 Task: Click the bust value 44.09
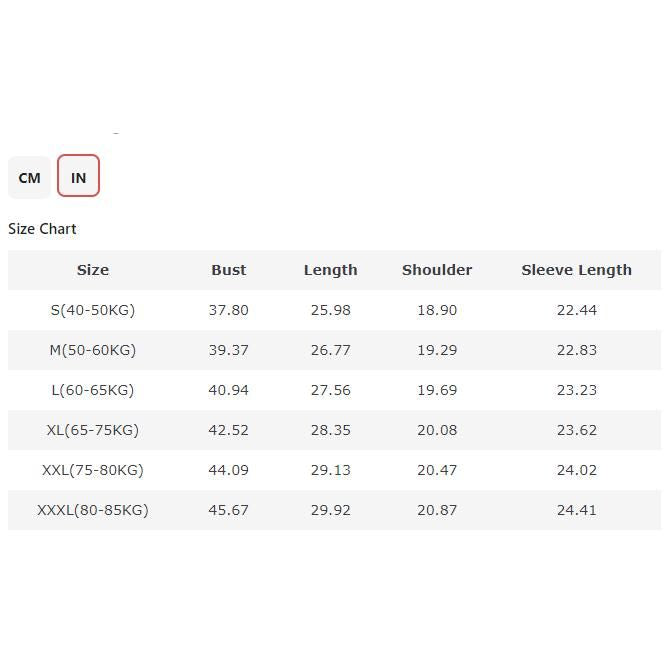click(228, 470)
